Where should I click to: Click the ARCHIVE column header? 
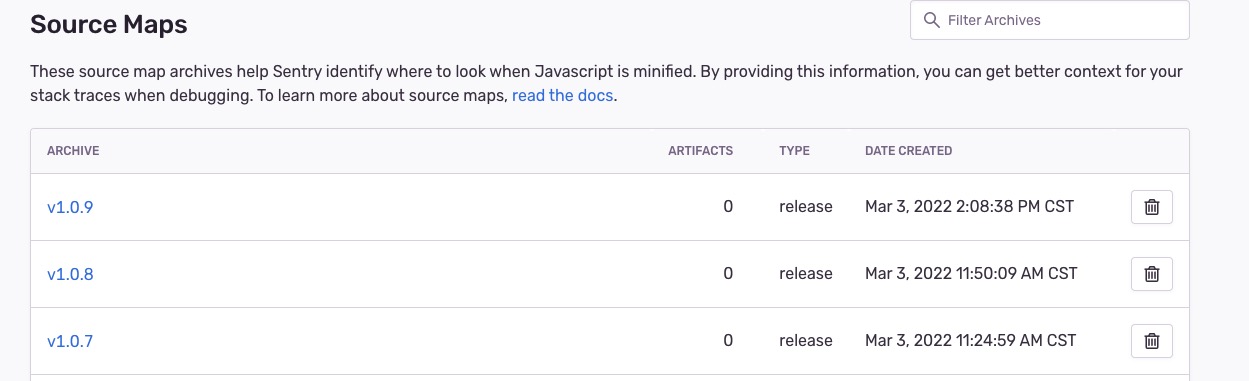tap(73, 151)
